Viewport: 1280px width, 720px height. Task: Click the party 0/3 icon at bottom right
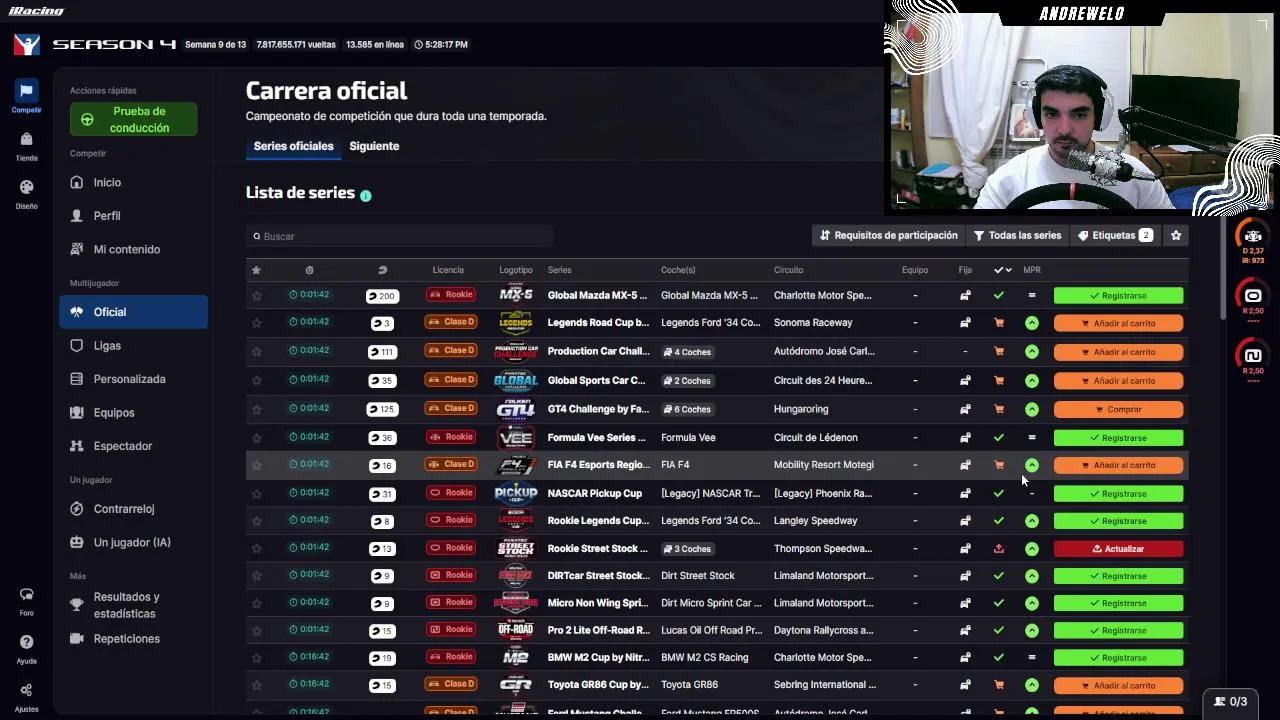[x=1230, y=702]
